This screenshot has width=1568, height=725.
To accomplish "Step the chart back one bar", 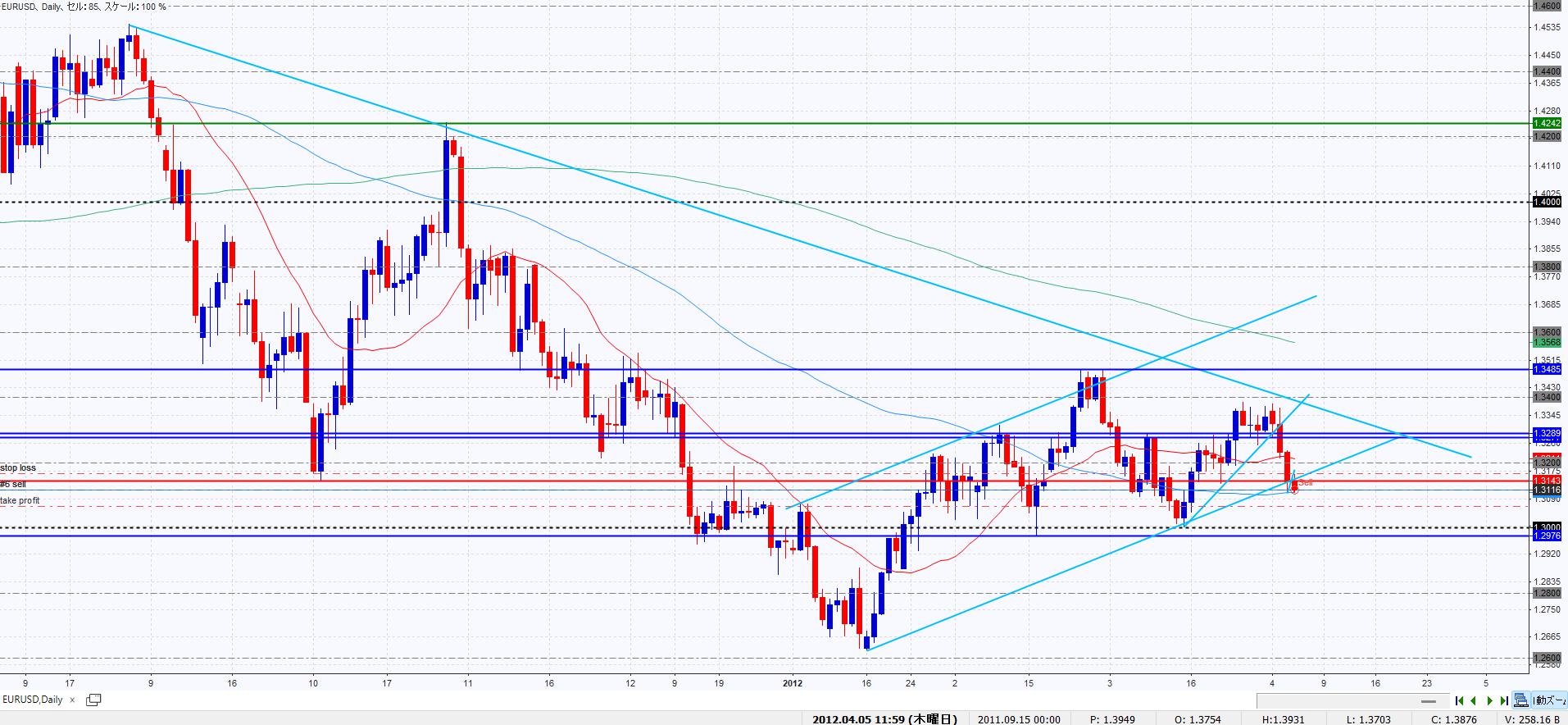I will [1475, 700].
